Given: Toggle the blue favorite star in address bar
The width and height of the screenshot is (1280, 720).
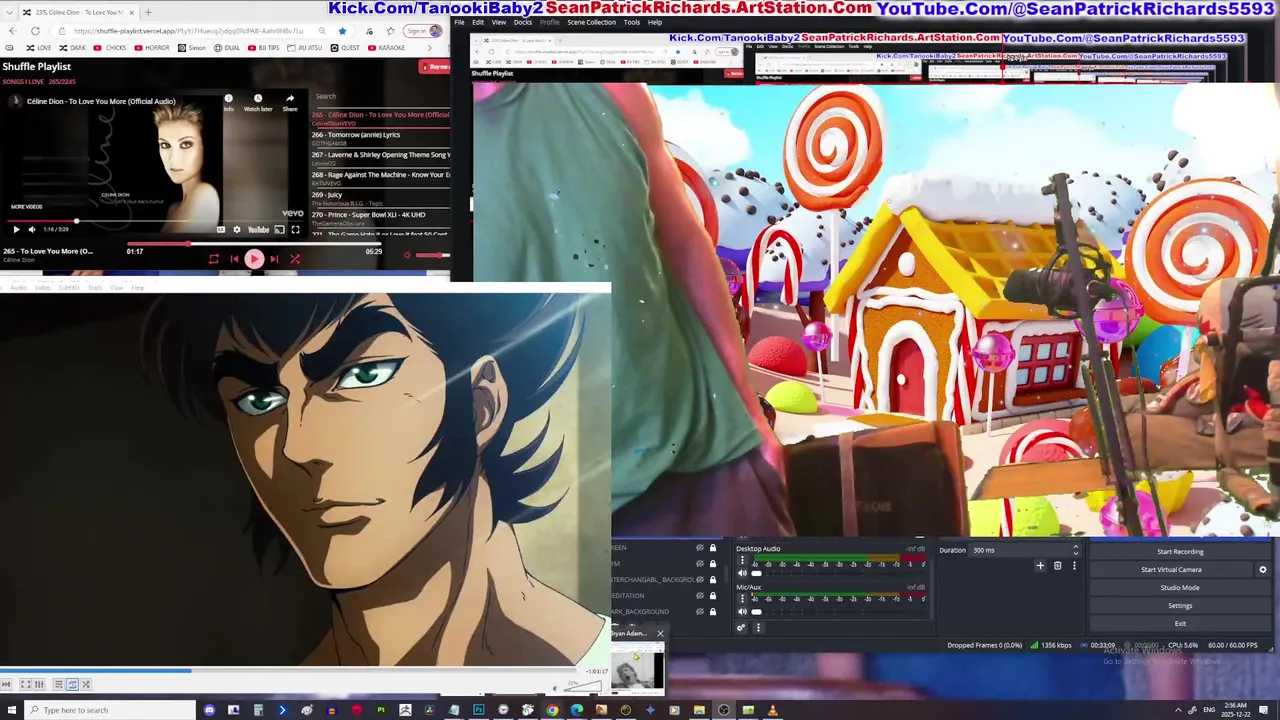Looking at the screenshot, I should tap(342, 31).
